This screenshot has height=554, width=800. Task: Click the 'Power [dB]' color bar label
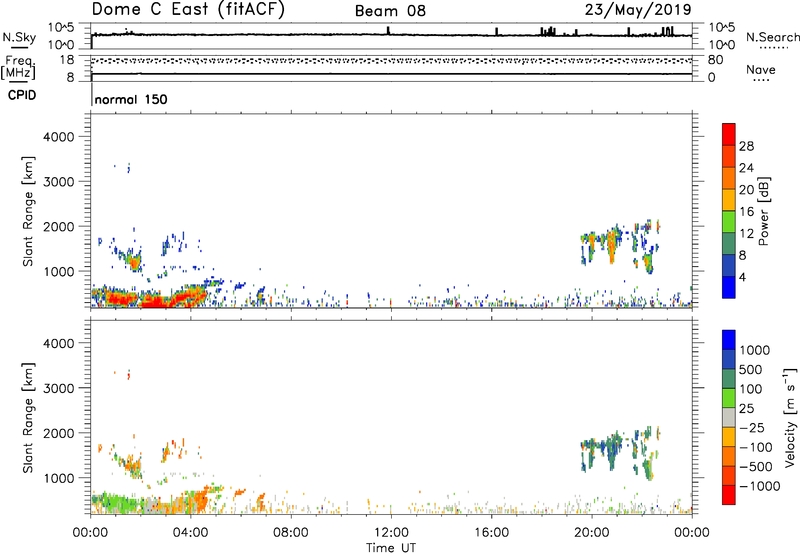pos(763,211)
